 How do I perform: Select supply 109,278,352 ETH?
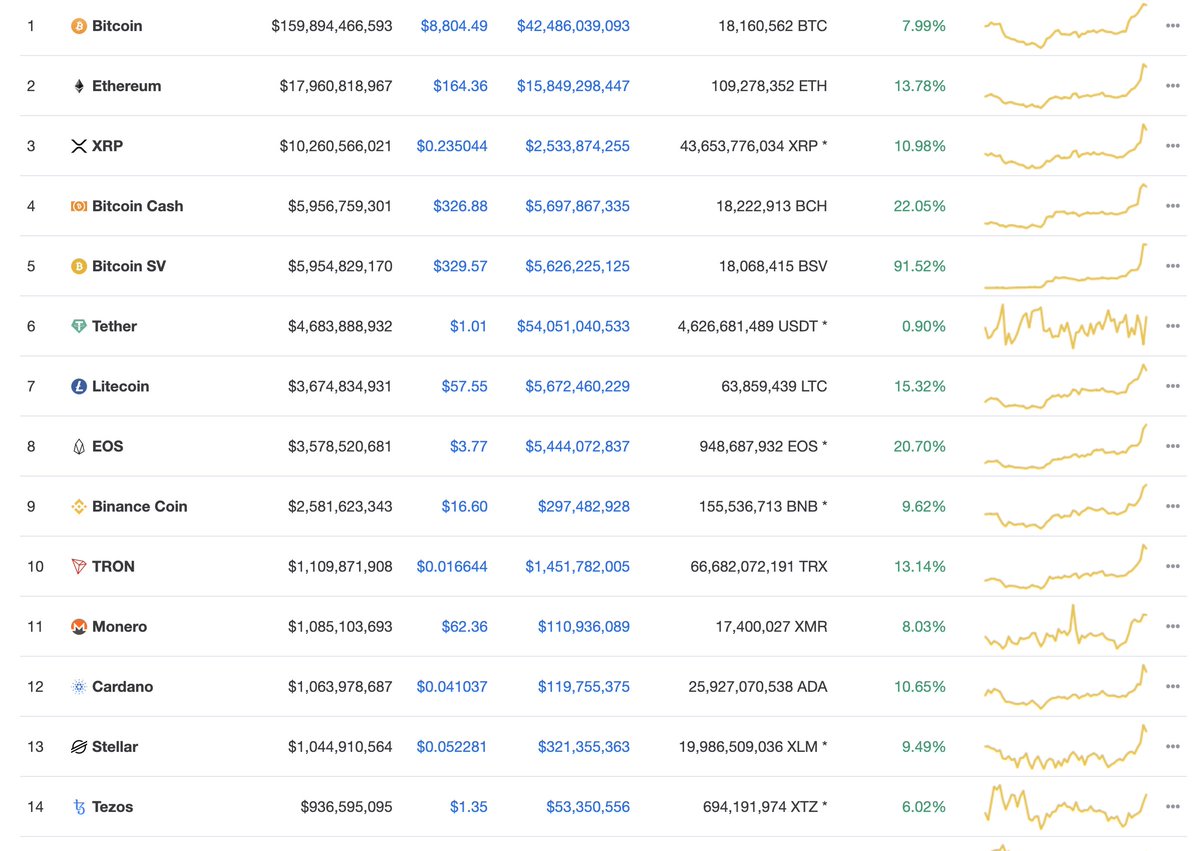point(769,86)
